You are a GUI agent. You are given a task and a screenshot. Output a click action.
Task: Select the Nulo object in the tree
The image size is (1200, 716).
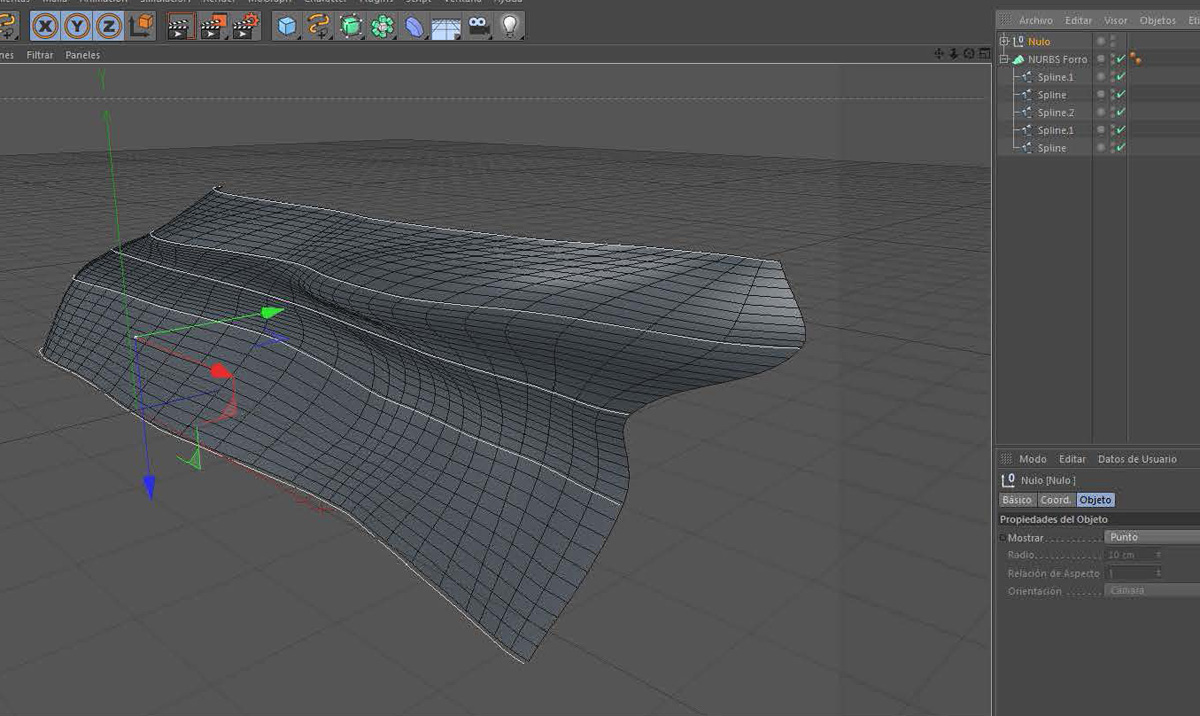(x=1039, y=42)
